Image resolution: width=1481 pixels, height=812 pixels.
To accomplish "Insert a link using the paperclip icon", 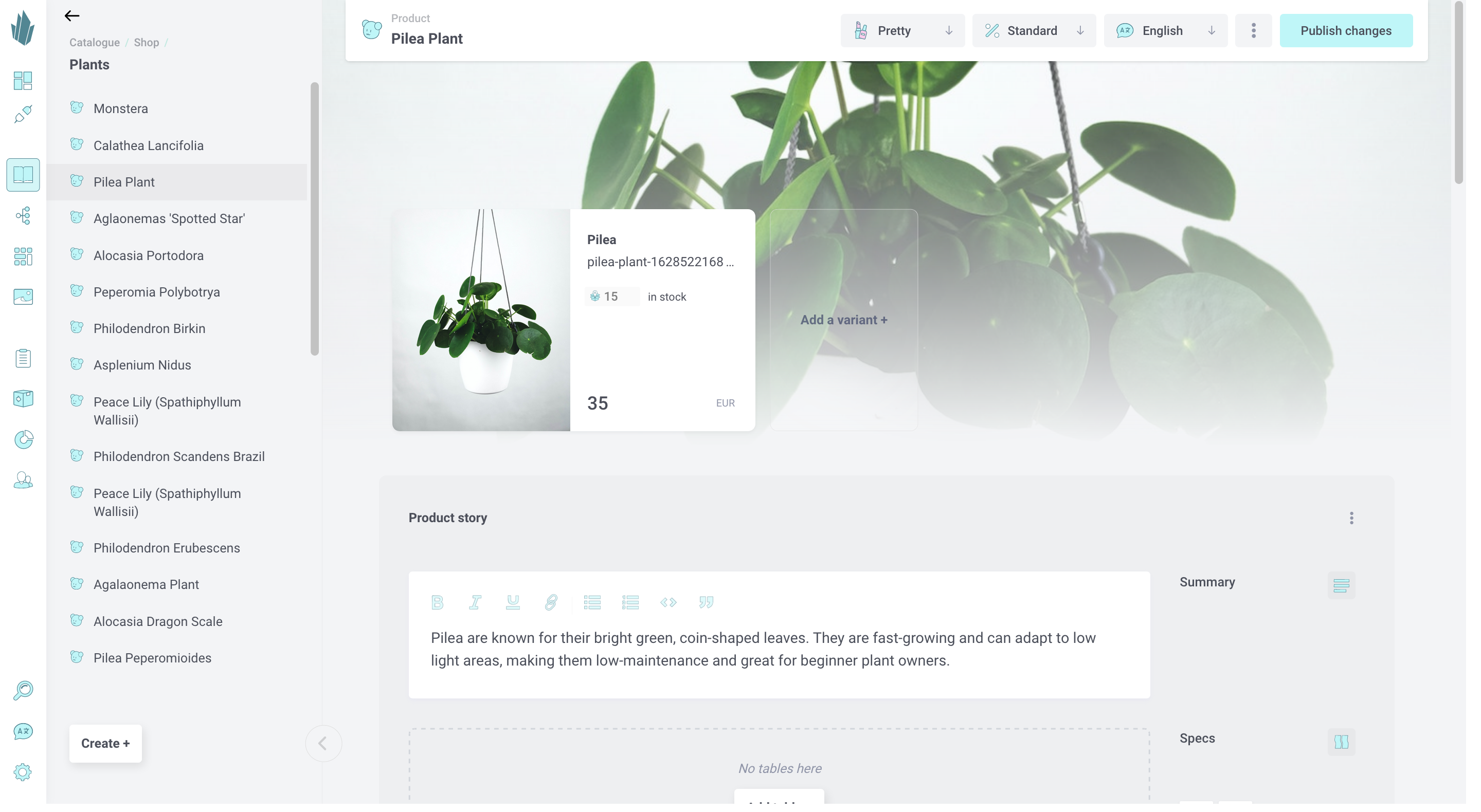I will click(551, 602).
